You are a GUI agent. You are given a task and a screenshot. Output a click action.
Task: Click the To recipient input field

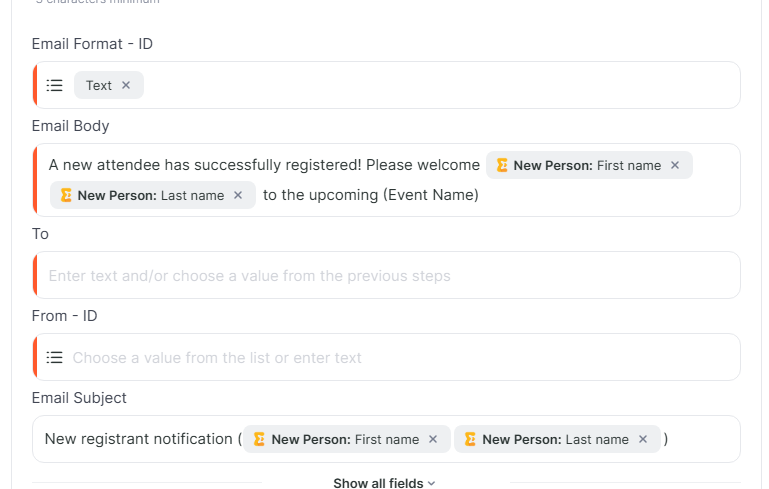point(390,276)
